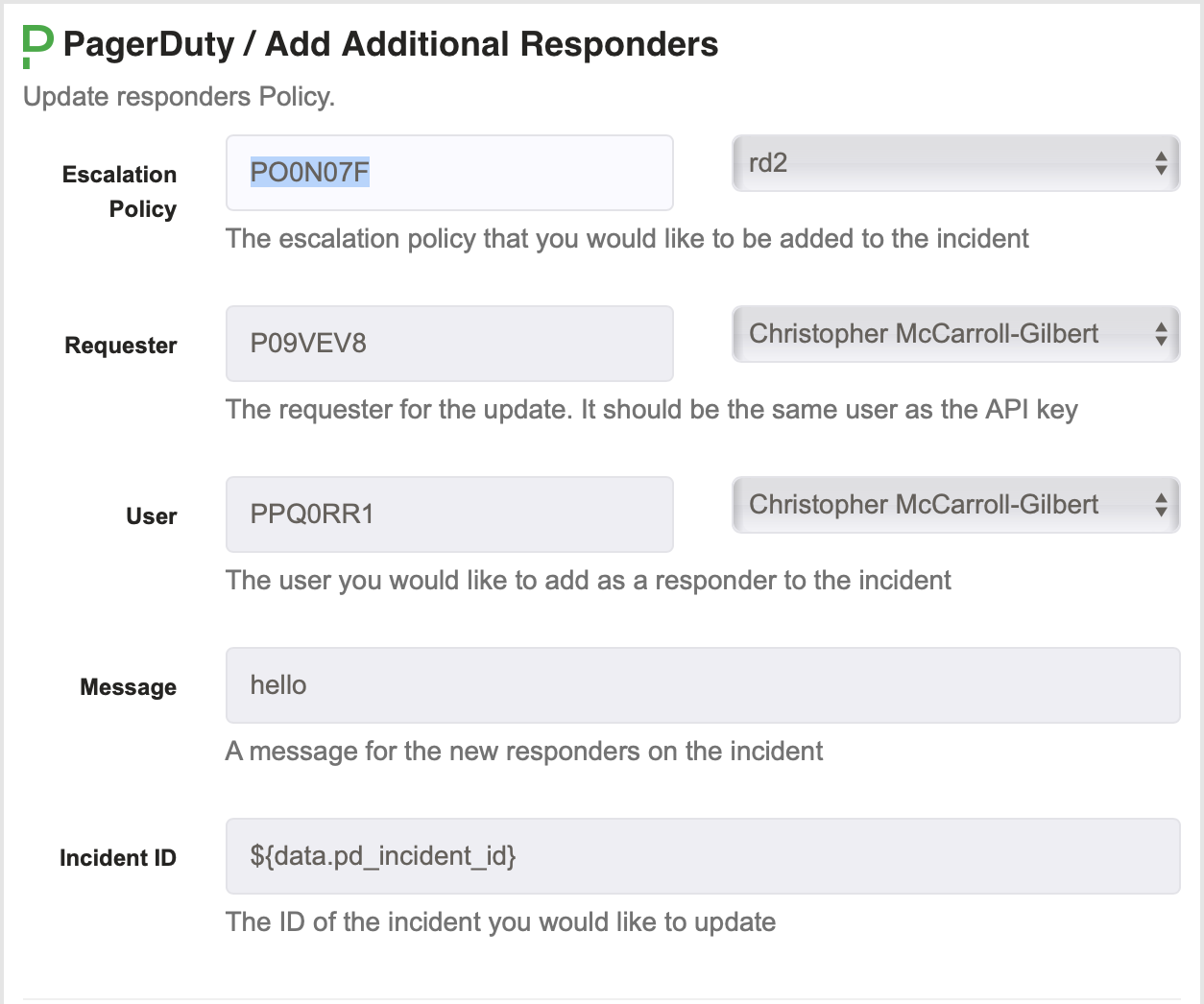Click the green PagerDuty logo icon
Image resolution: width=1204 pixels, height=1004 pixels.
click(37, 47)
